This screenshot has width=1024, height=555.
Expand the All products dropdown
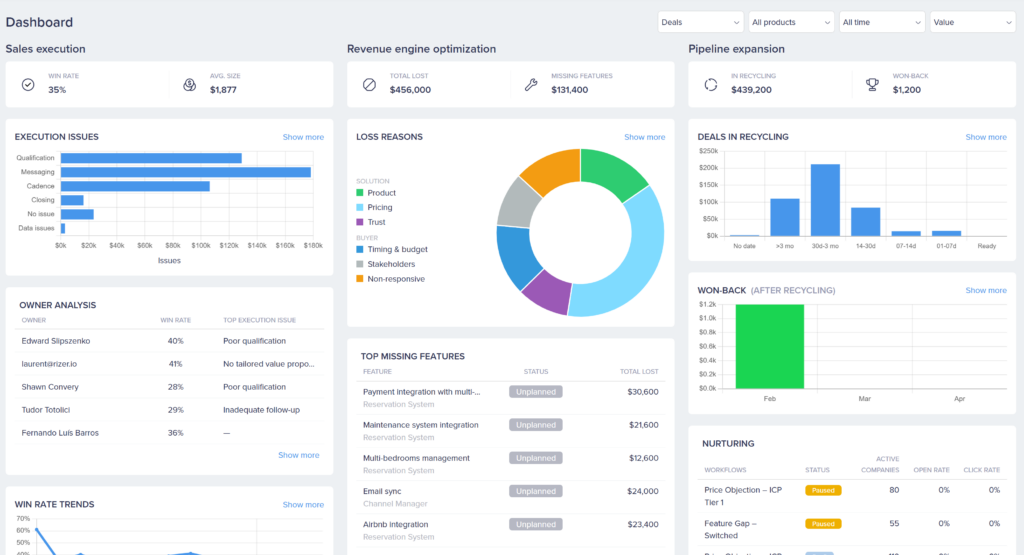pyautogui.click(x=790, y=22)
